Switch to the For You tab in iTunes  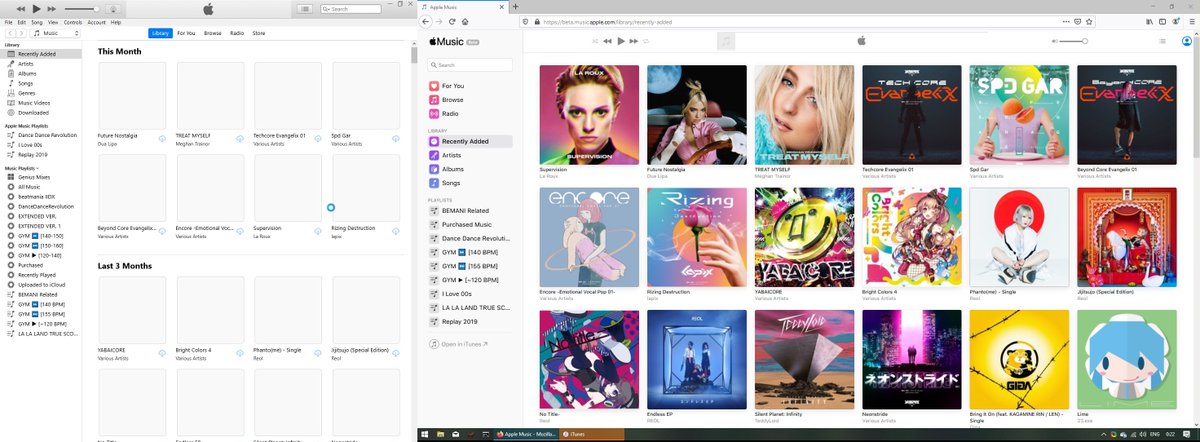click(186, 33)
